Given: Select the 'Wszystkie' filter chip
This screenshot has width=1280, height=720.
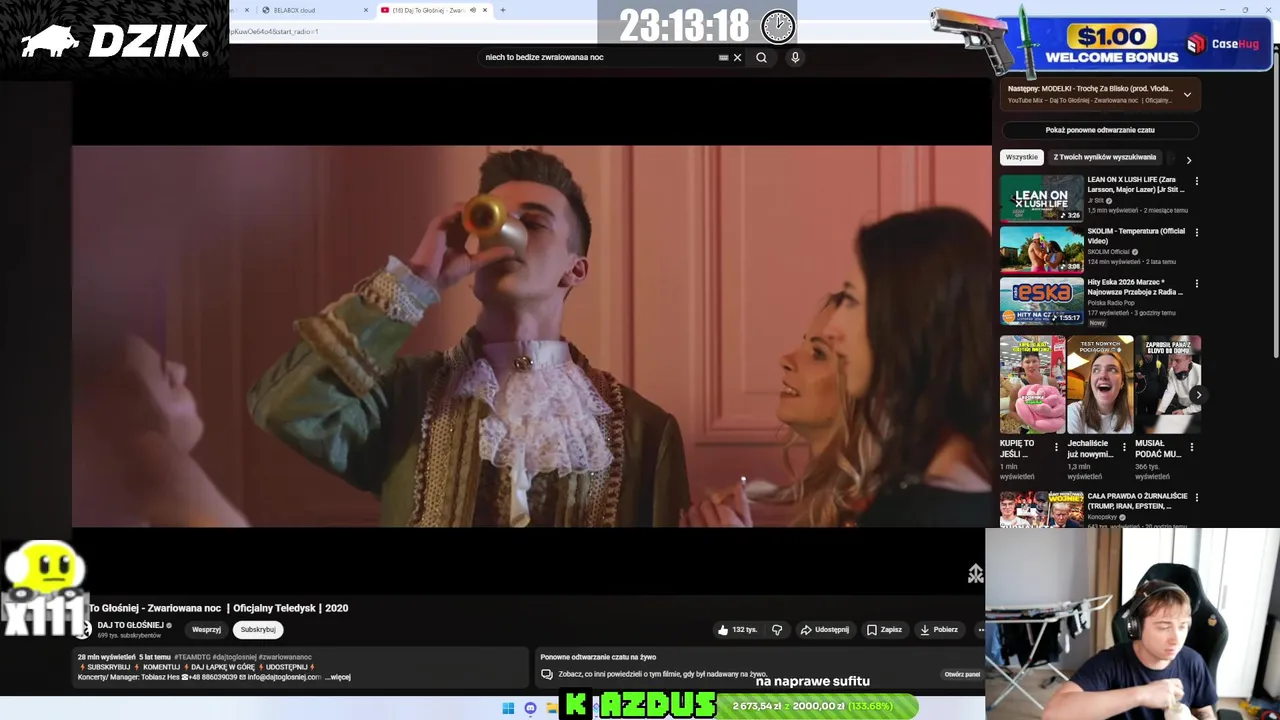Looking at the screenshot, I should pos(1022,157).
